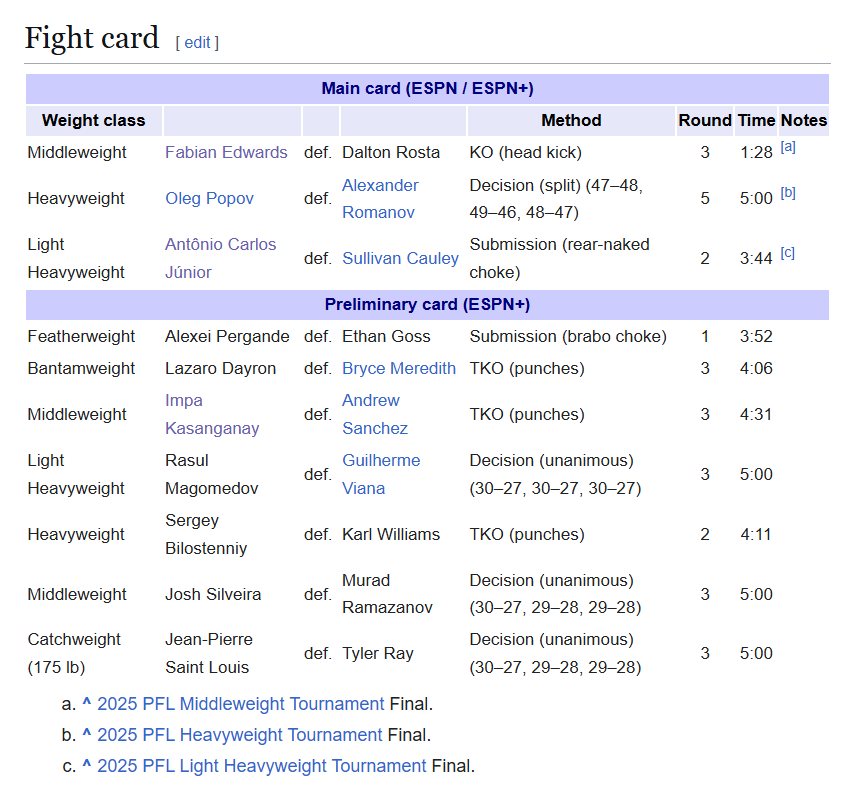The height and width of the screenshot is (792, 849).
Task: Open Bryce Meredith link
Action: click(x=399, y=368)
